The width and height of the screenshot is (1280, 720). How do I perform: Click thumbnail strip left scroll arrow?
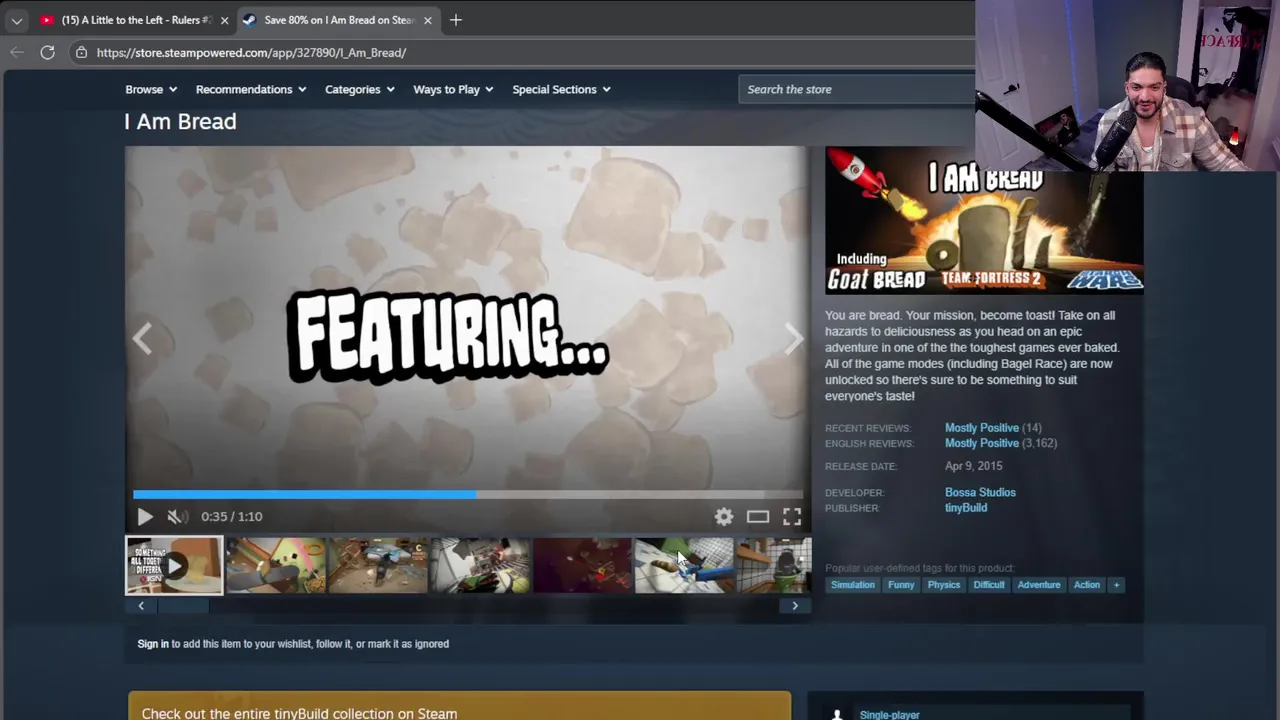pyautogui.click(x=141, y=605)
